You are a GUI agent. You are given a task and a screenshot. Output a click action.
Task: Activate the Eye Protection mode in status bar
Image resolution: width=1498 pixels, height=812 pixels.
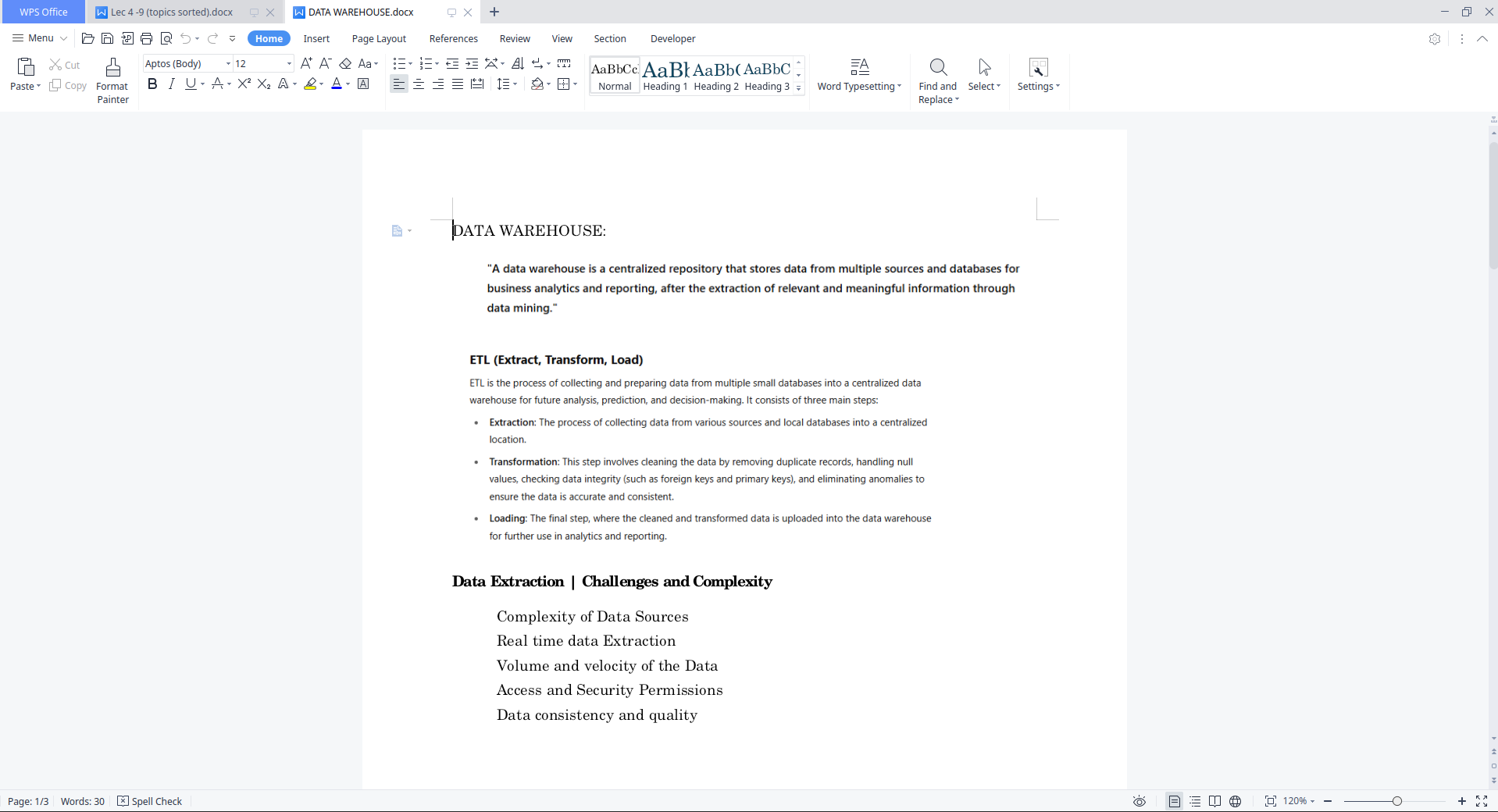pos(1139,801)
